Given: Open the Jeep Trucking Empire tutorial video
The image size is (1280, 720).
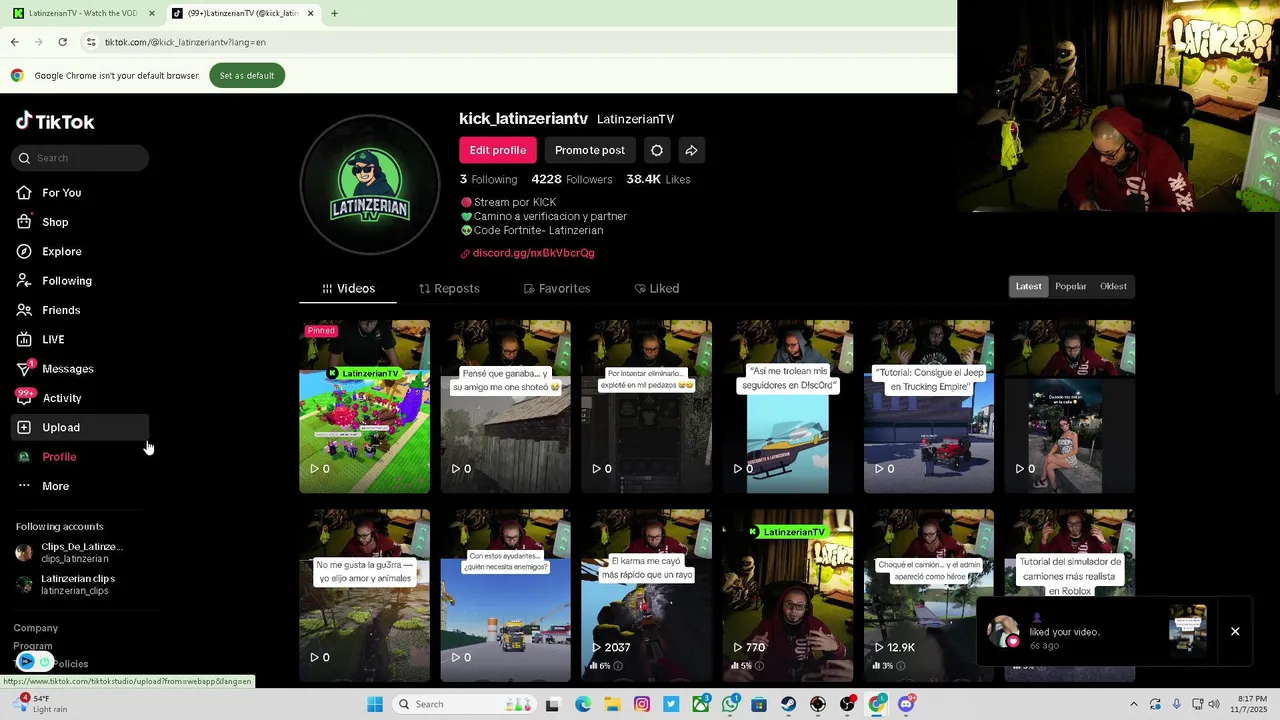Looking at the screenshot, I should point(928,406).
